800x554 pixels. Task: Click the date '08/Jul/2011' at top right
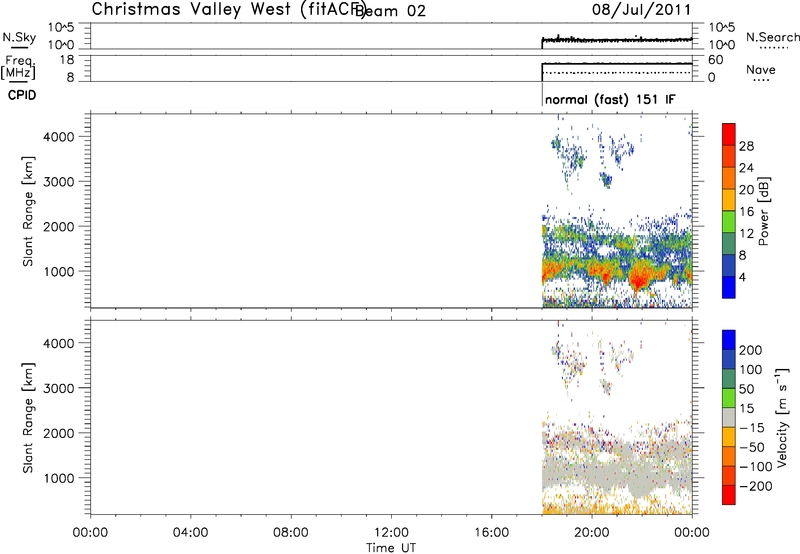point(641,10)
